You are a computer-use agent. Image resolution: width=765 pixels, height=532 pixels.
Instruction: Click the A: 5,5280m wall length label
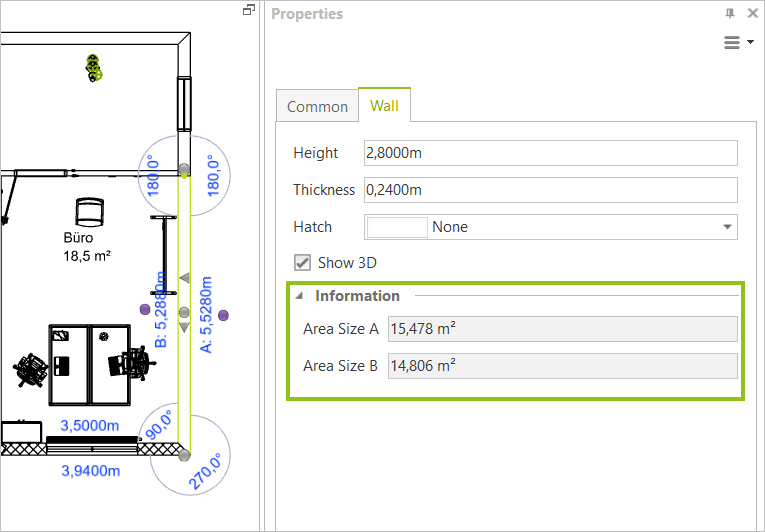[x=206, y=315]
